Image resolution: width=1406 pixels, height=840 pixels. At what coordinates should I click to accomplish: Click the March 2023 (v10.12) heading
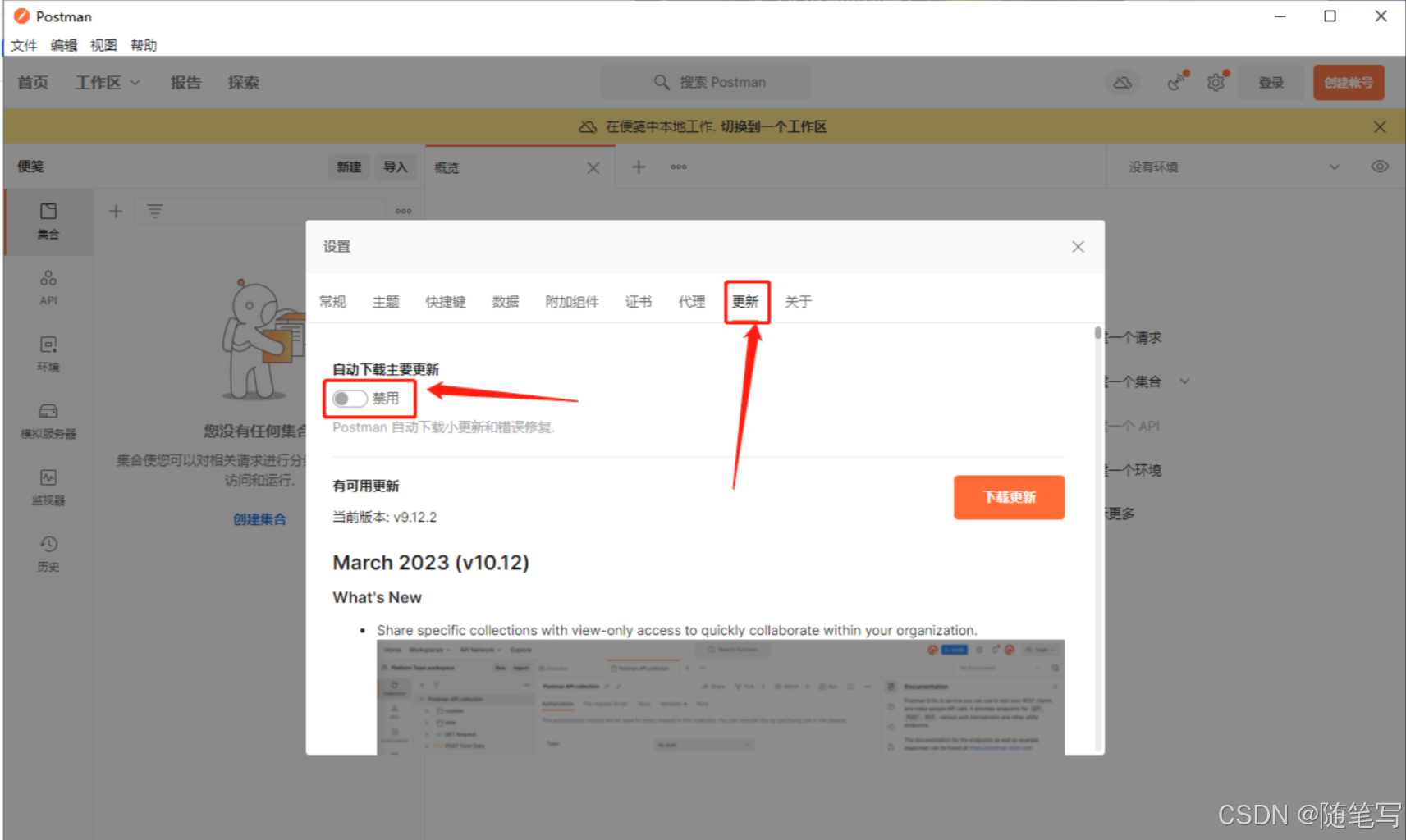coord(431,563)
